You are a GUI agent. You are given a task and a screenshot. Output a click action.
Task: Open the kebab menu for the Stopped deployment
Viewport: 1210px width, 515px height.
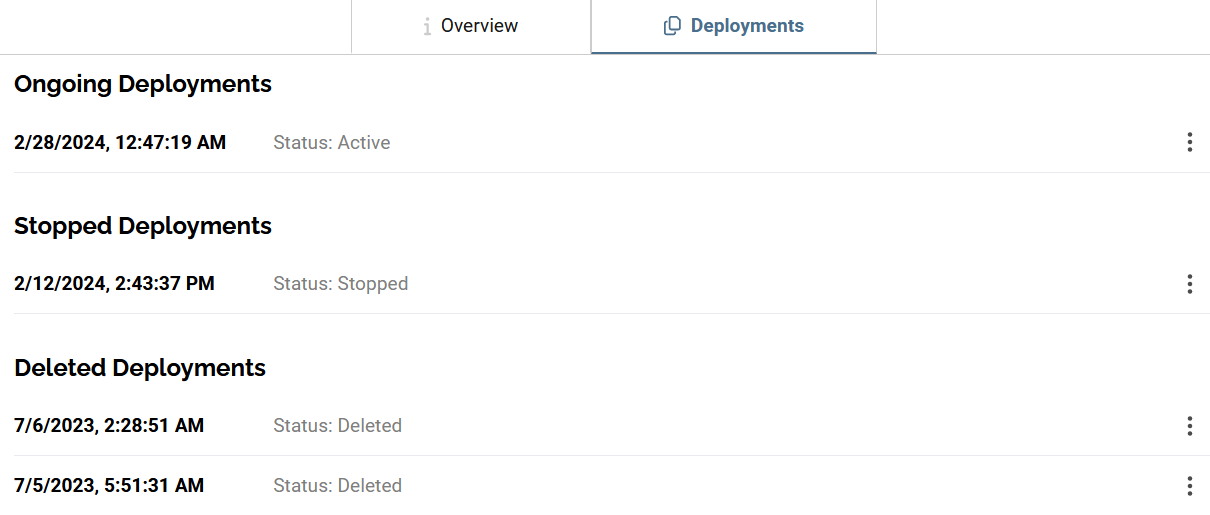tap(1189, 284)
